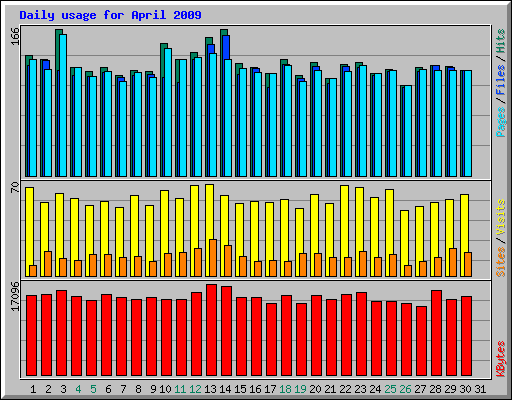Click the orange Sites bar for day 2

pos(48,264)
